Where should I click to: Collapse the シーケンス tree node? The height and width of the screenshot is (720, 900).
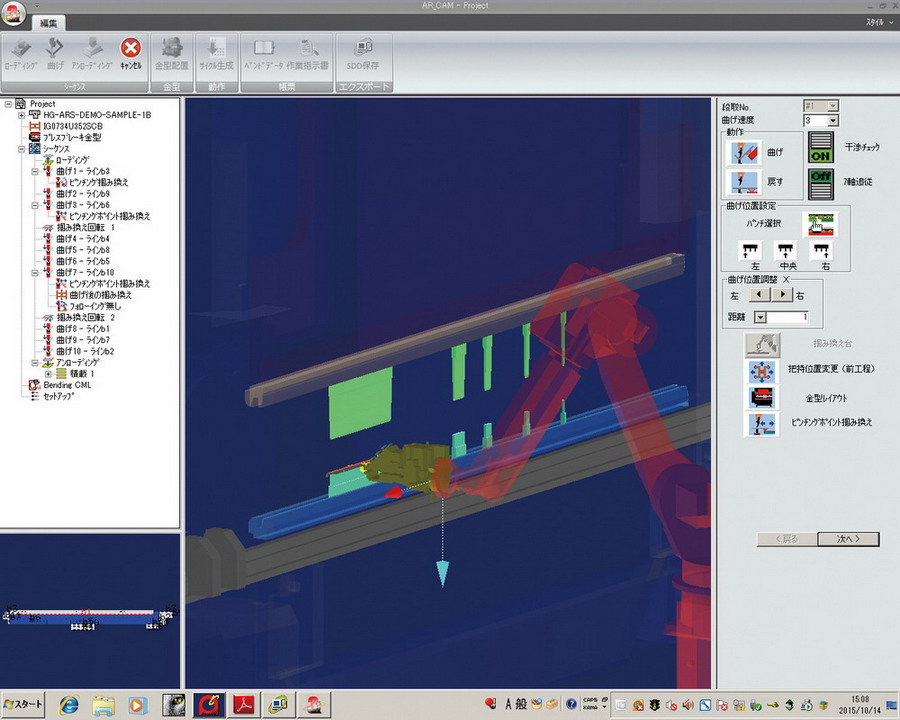click(x=22, y=149)
